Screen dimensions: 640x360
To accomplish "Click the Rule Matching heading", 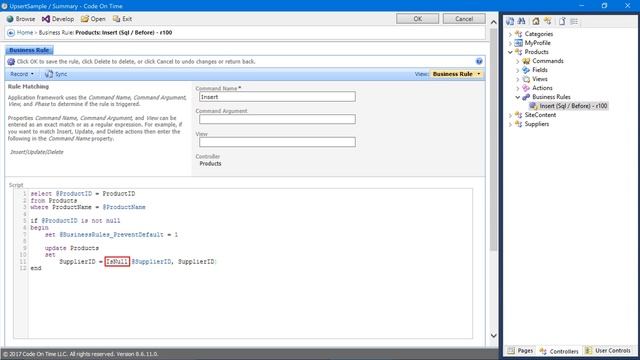I will 28,87.
